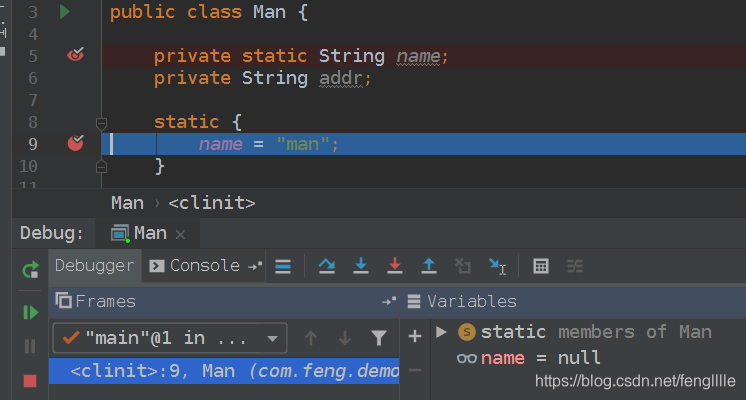Remove watch with minus button

click(415, 370)
